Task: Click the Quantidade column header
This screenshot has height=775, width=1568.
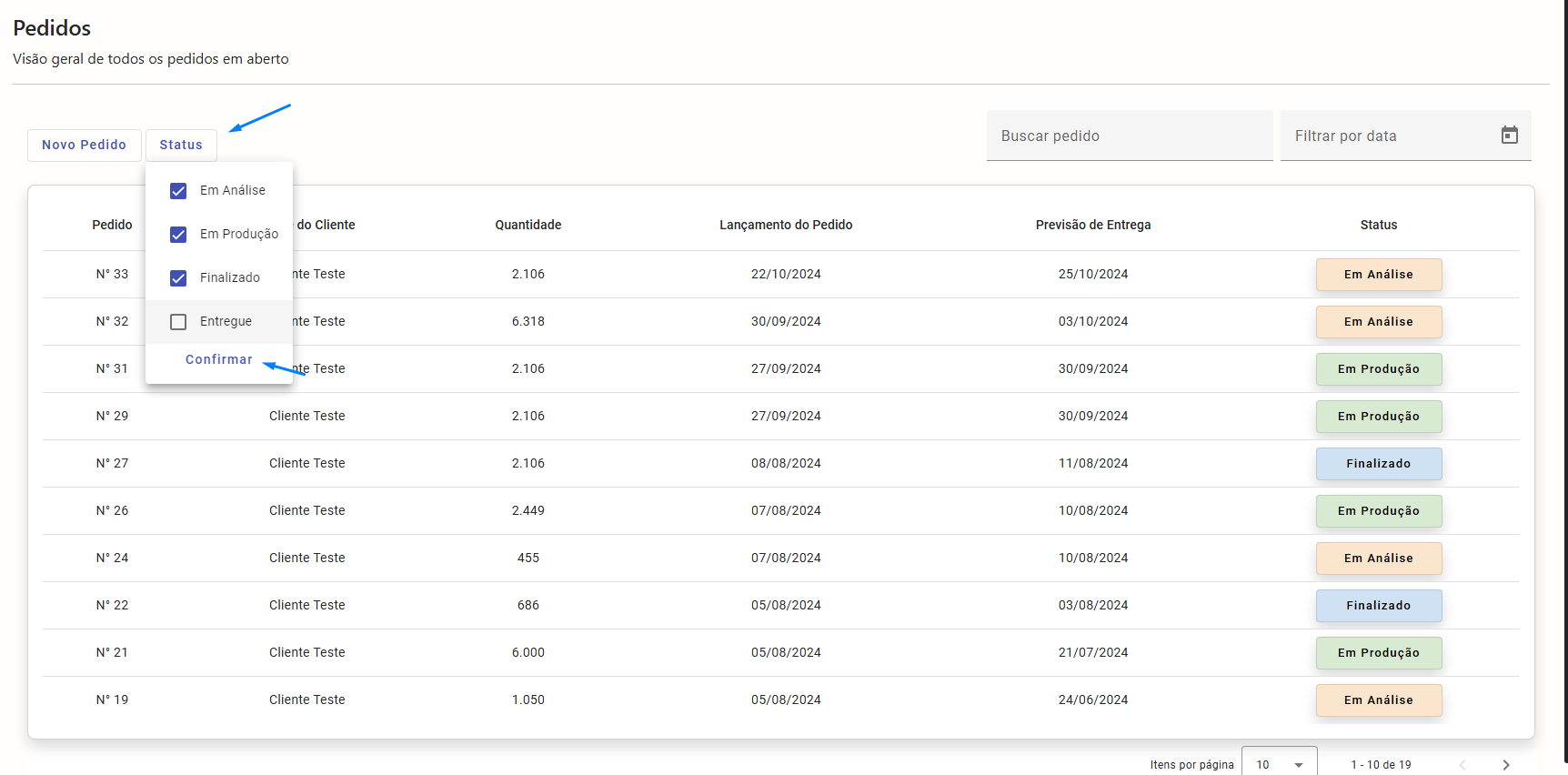Action: [x=528, y=225]
